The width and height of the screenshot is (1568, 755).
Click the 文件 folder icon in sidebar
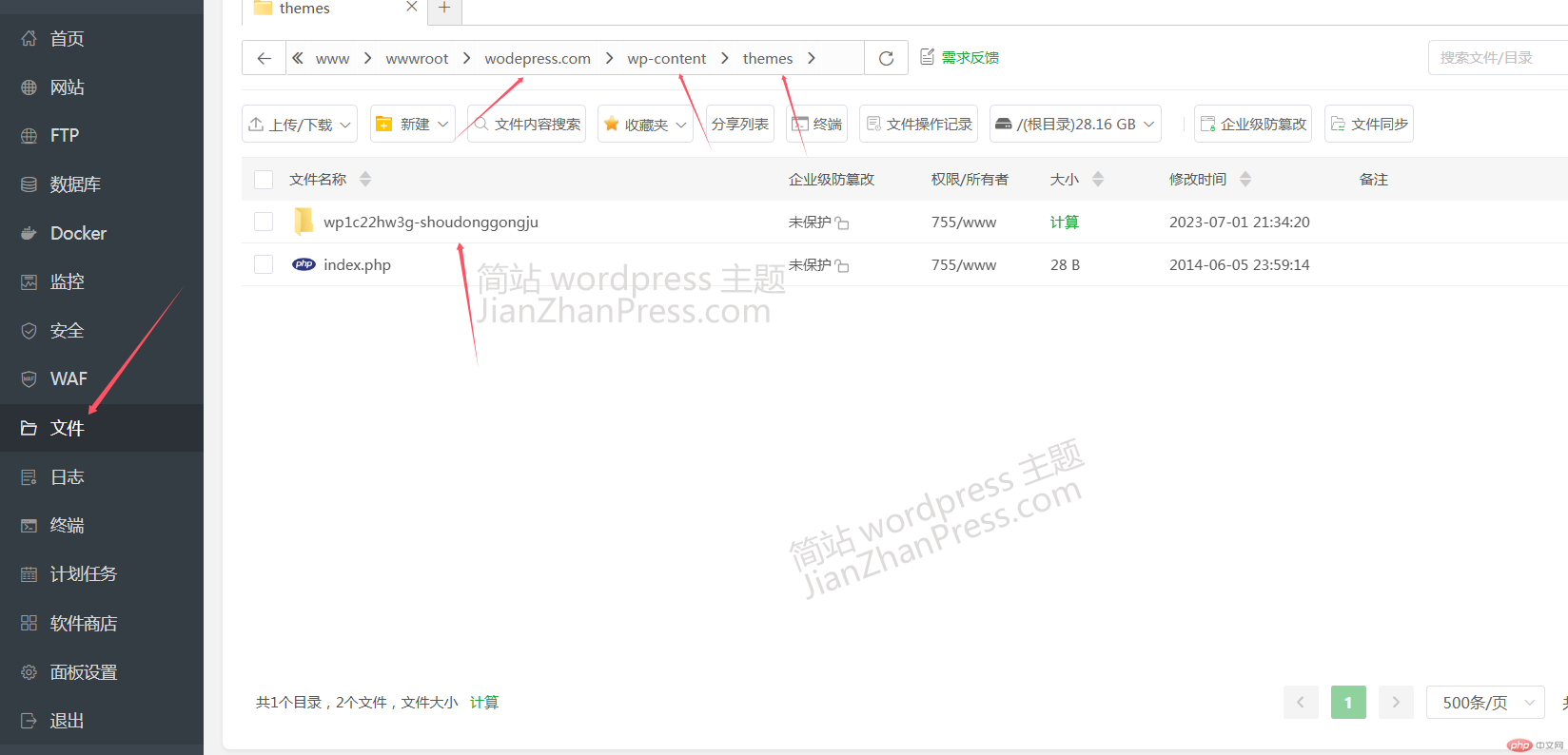click(x=29, y=428)
